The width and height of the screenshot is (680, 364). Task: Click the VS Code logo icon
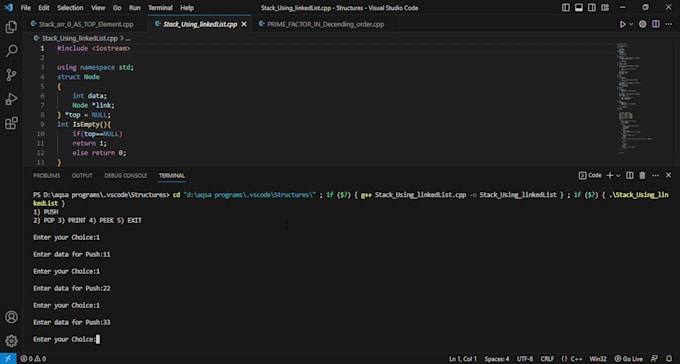(8, 7)
